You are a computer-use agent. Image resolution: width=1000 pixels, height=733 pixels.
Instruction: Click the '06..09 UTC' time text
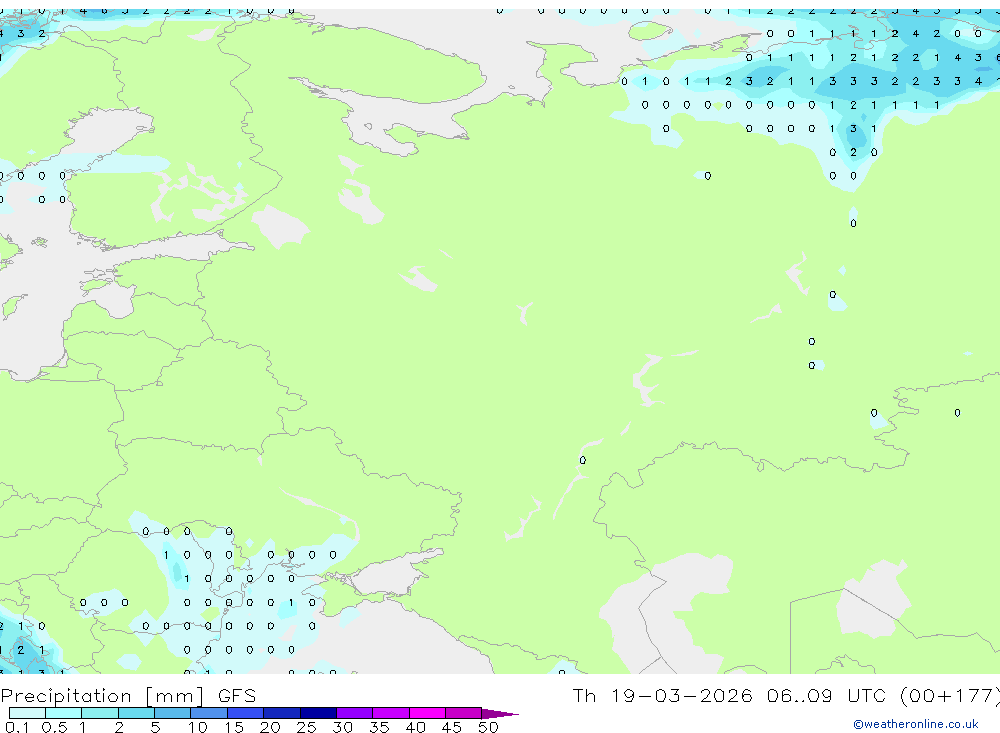point(827,695)
